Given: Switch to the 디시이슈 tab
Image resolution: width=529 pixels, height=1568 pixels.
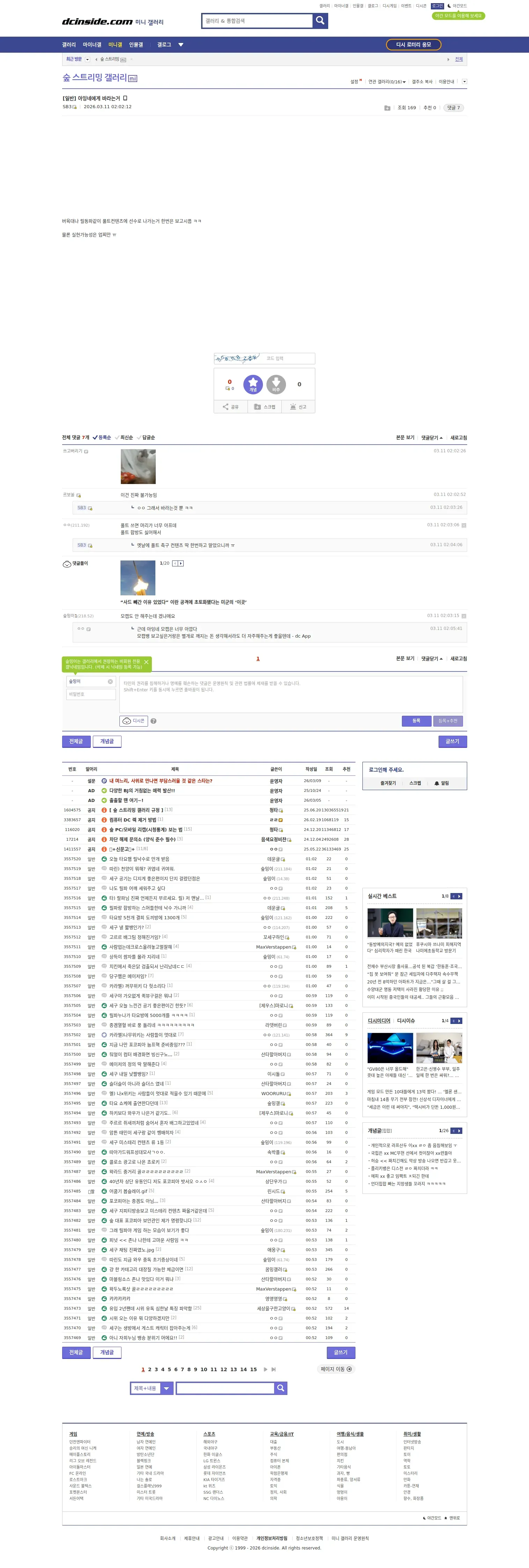Looking at the screenshot, I should [406, 1021].
